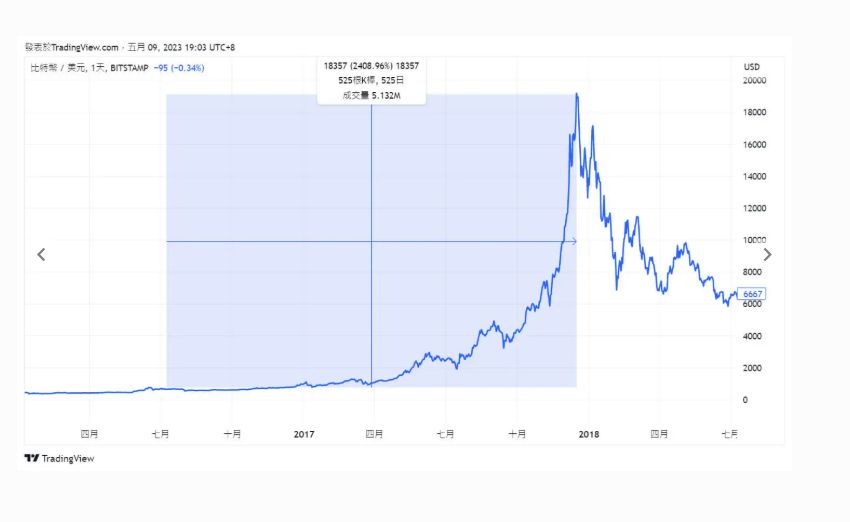Click the peak of the Bitcoin price line
This screenshot has height=522, width=850.
pyautogui.click(x=577, y=94)
